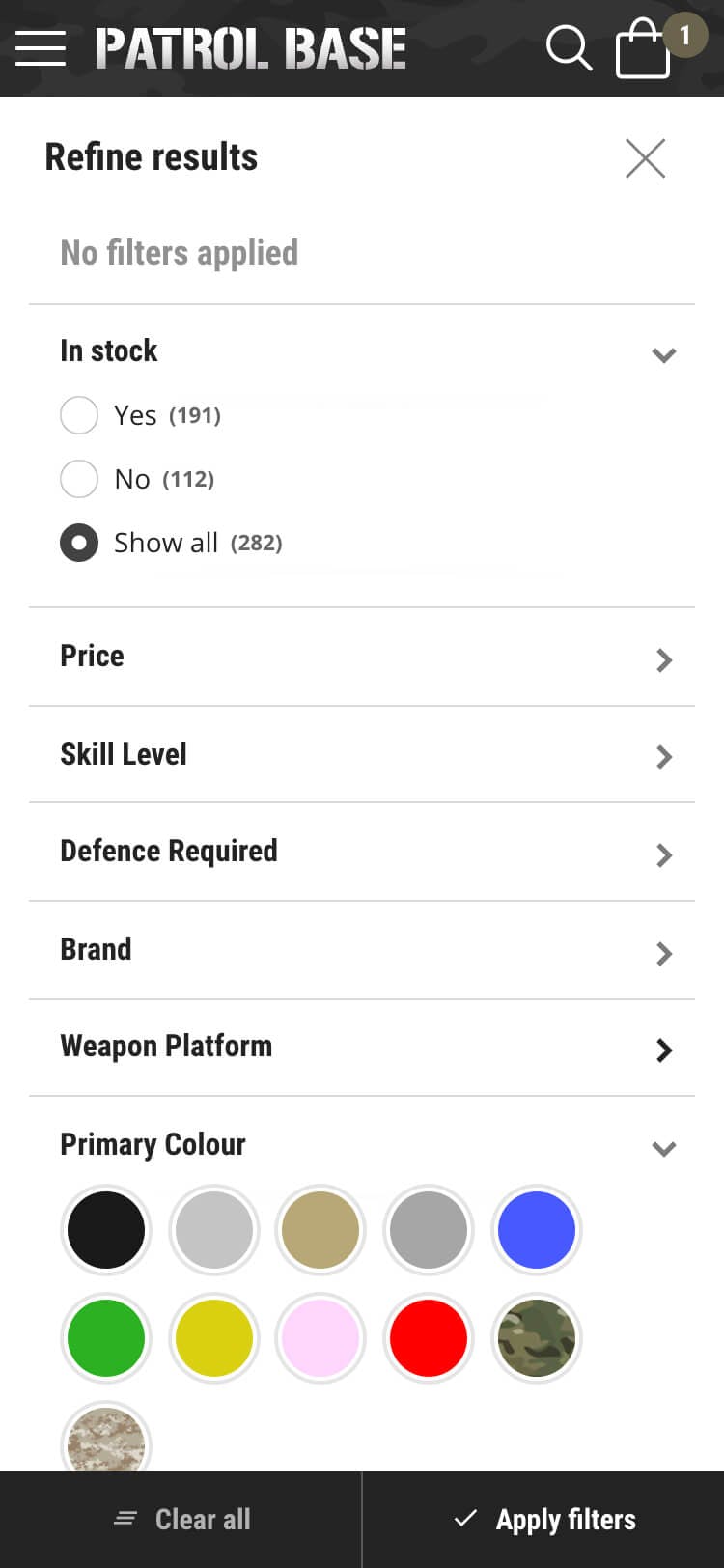This screenshot has height=1568, width=724.
Task: Choose the Show all stock option
Action: 79,543
